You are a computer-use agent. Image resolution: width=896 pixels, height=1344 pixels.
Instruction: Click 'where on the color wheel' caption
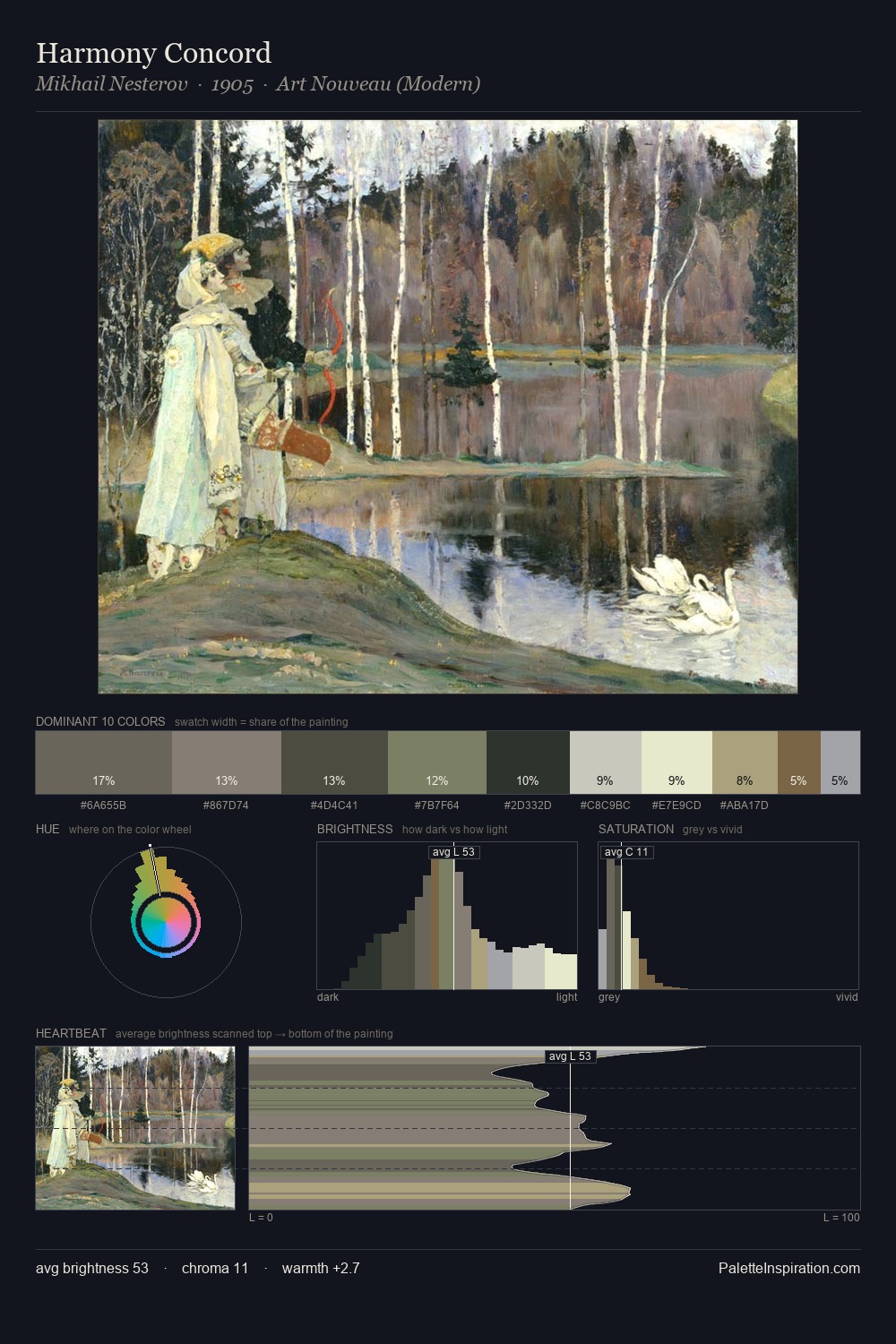130,830
